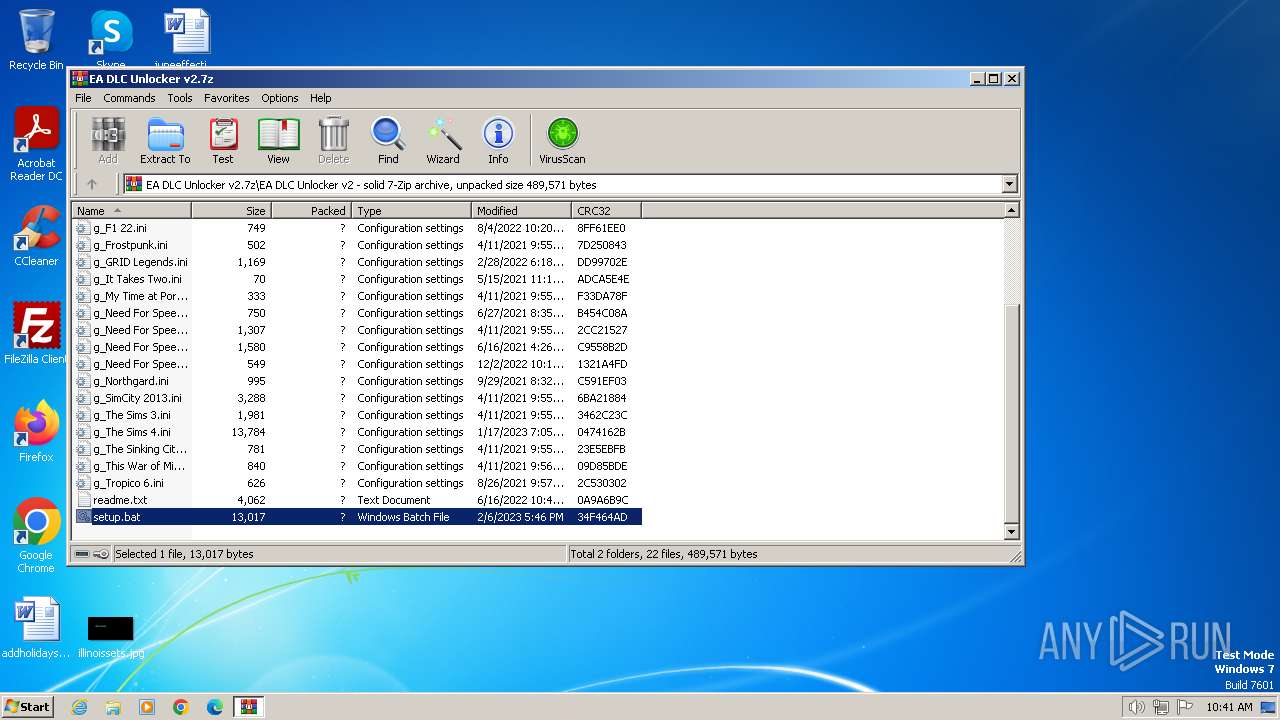This screenshot has height=720, width=1280.
Task: Open Edge from the taskbar
Action: click(215, 707)
